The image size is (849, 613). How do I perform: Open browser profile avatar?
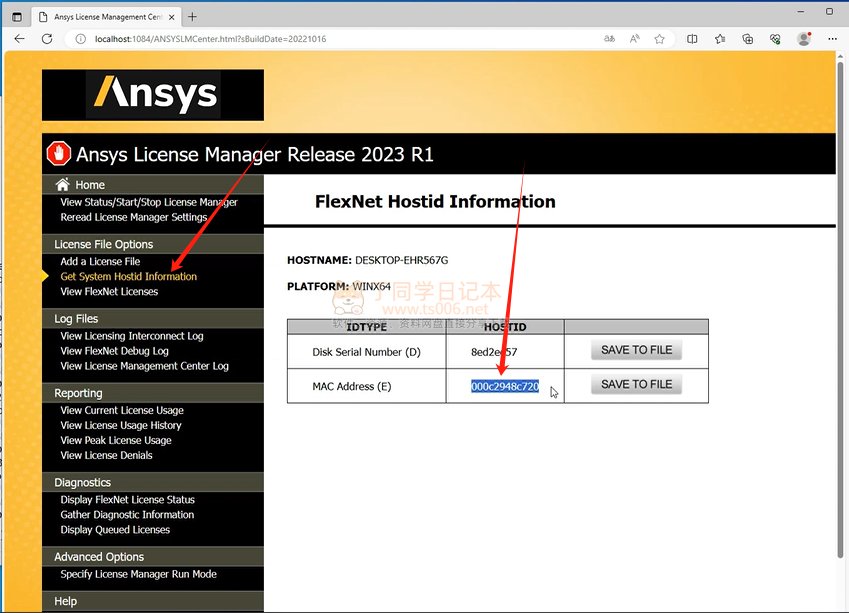pos(804,39)
